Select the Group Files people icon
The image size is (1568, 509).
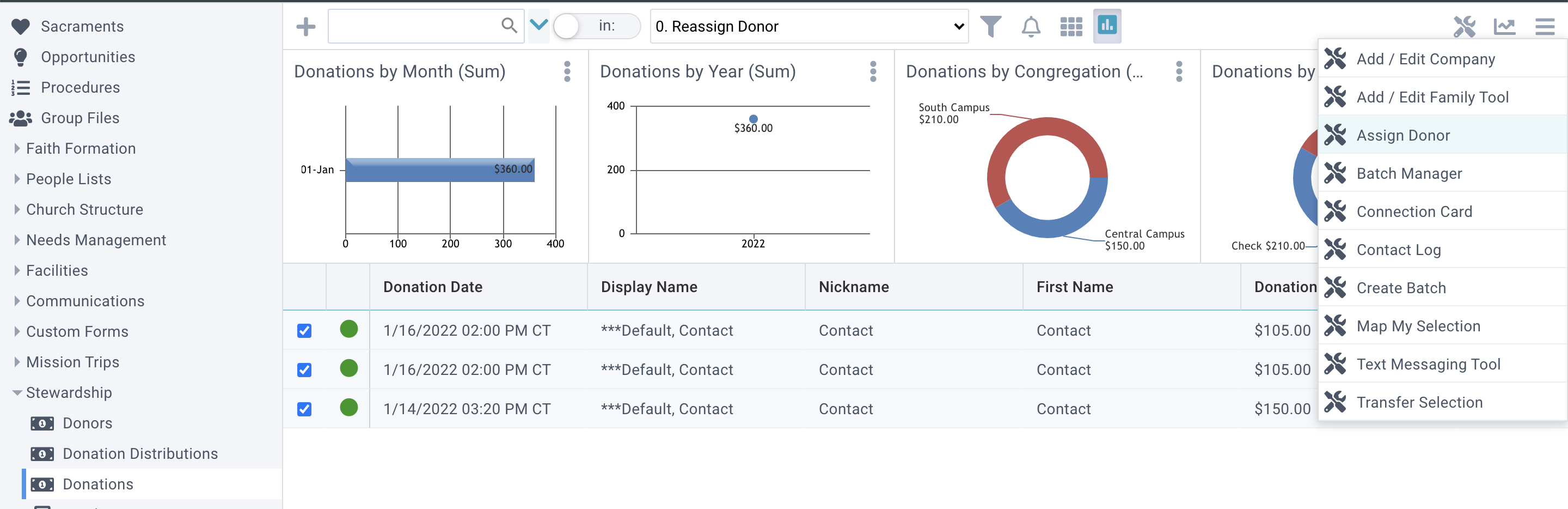pos(21,118)
